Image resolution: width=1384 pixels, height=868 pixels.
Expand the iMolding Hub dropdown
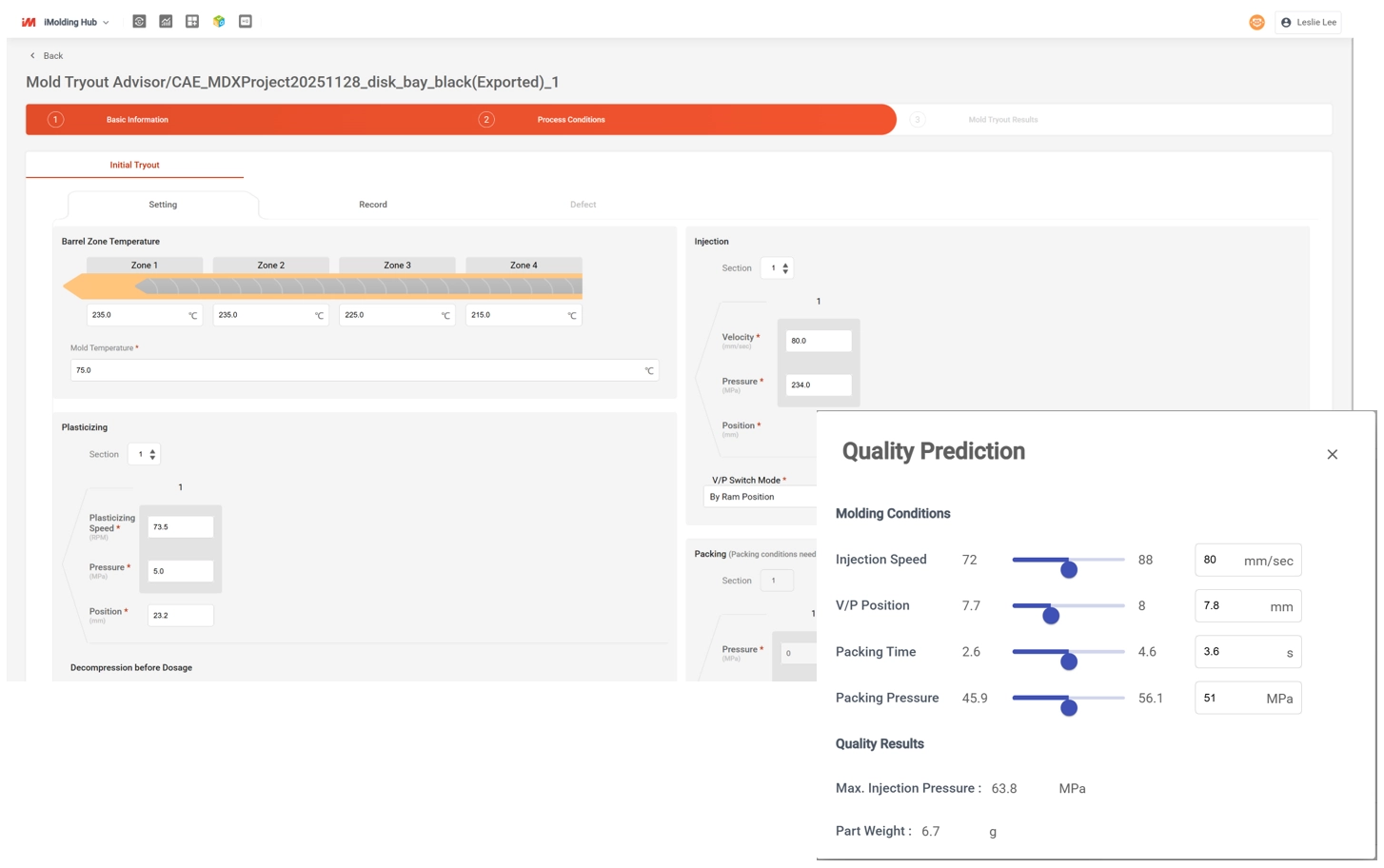[x=106, y=23]
